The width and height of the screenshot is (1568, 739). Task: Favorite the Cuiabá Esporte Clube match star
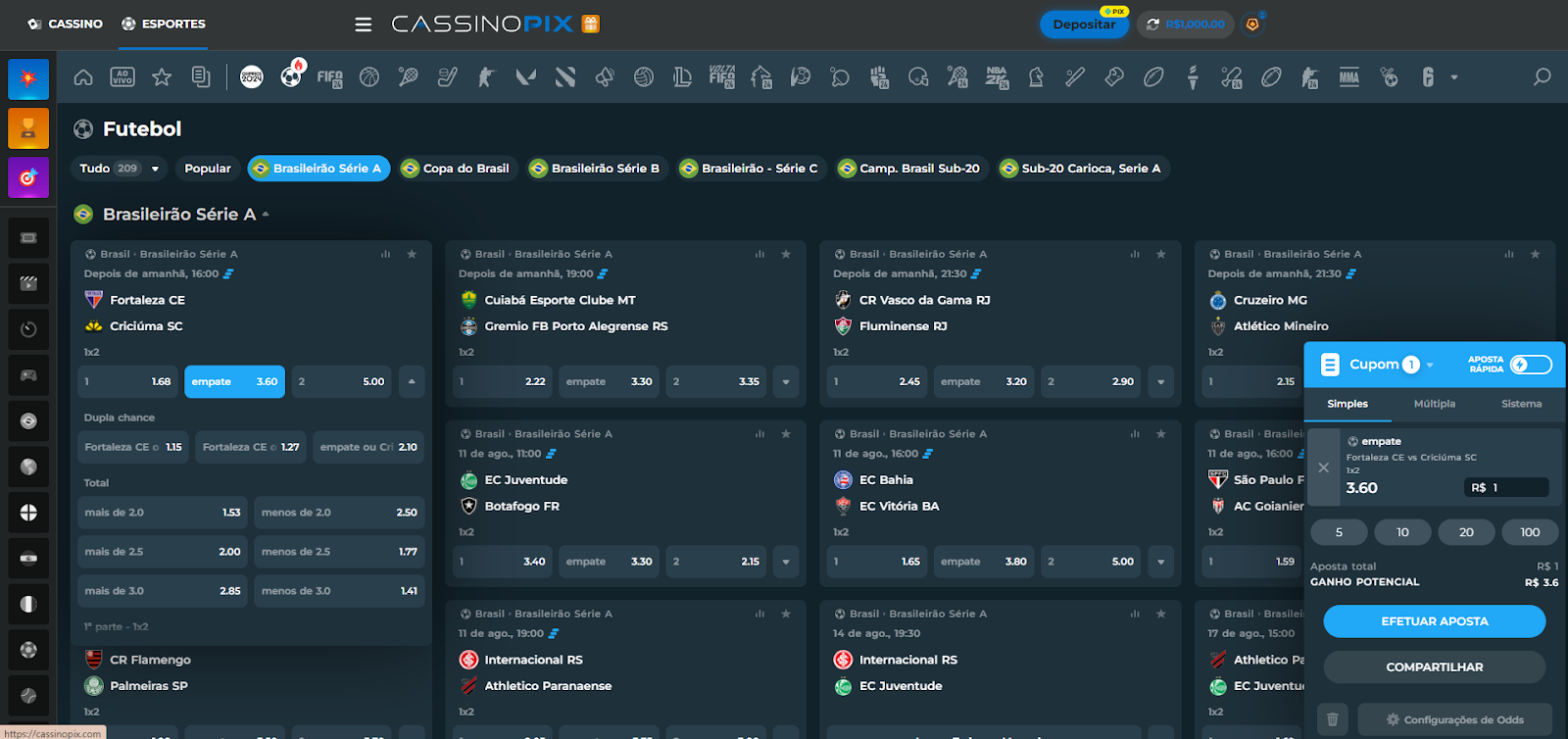pyautogui.click(x=786, y=254)
